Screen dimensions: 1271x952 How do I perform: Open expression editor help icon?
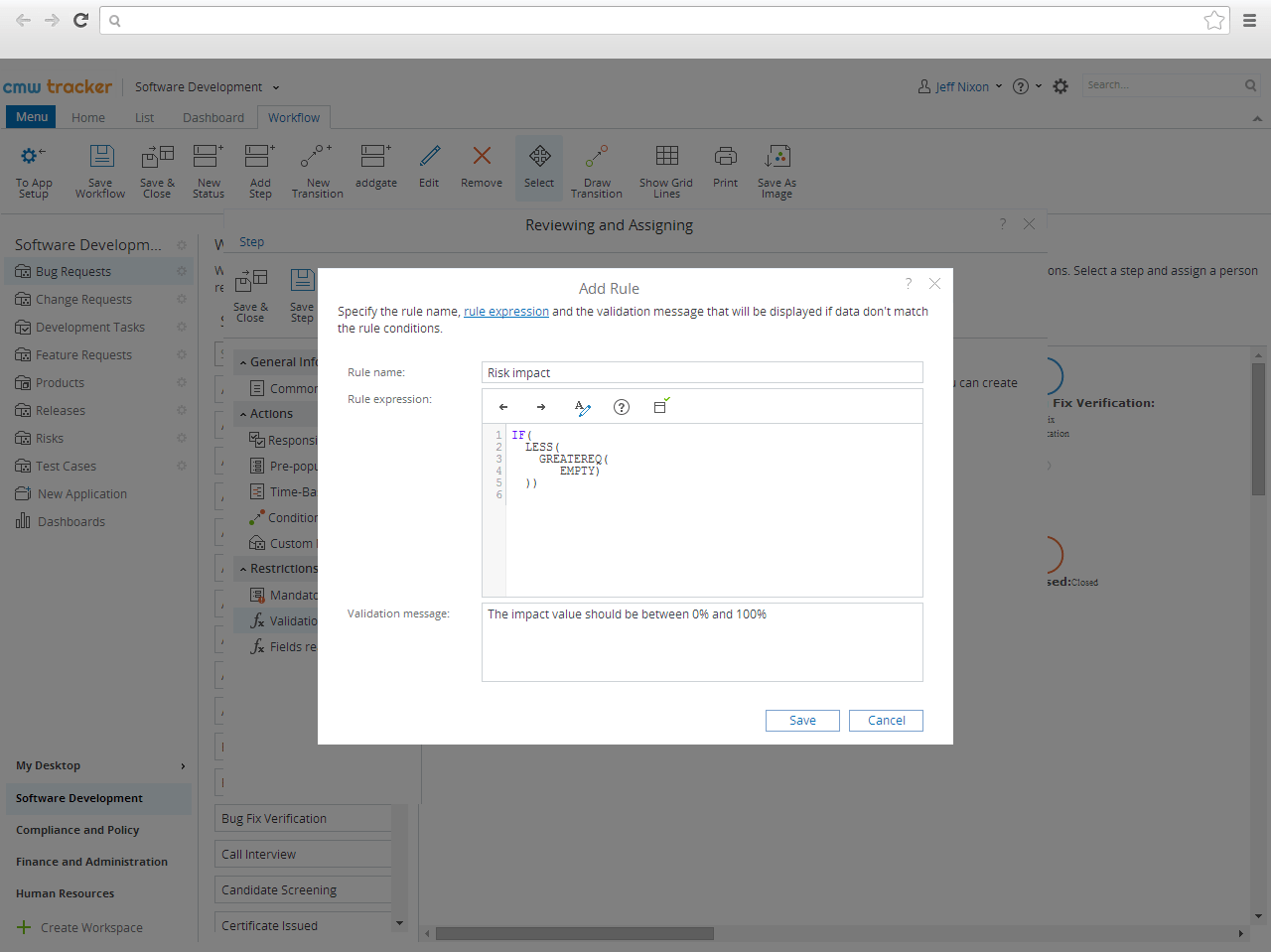click(622, 407)
